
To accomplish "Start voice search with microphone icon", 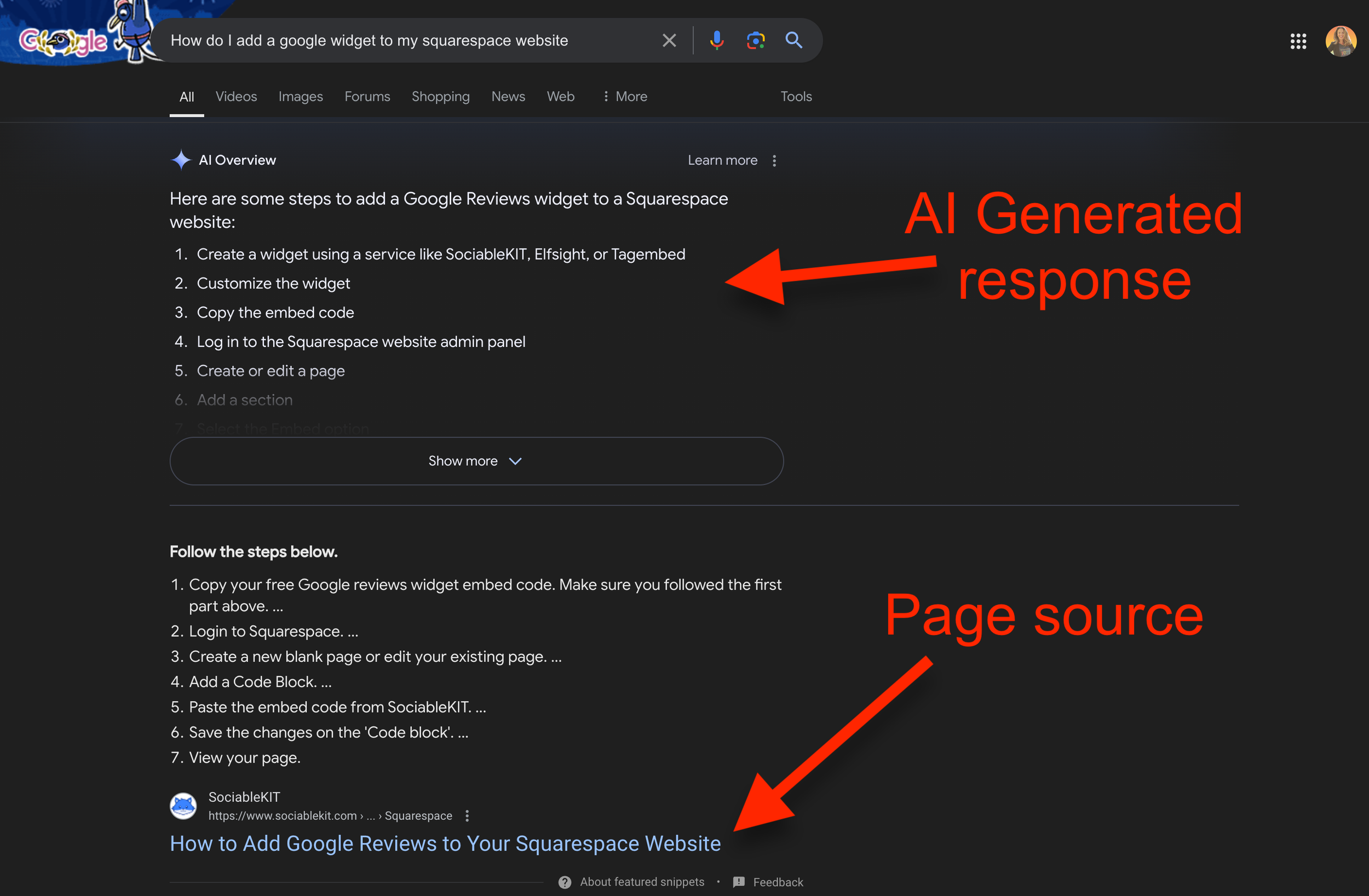I will click(x=717, y=41).
